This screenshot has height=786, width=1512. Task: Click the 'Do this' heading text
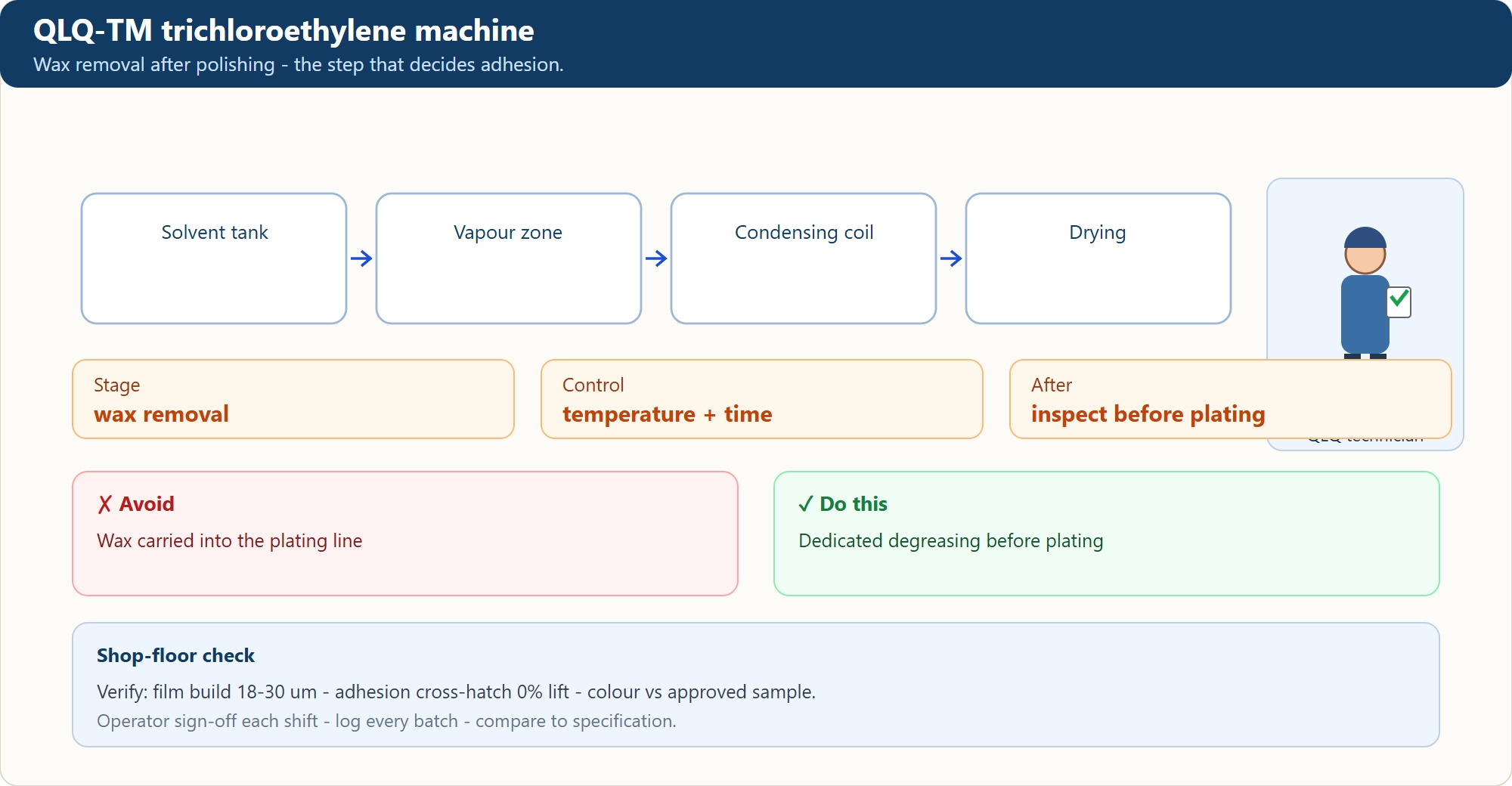coord(854,504)
